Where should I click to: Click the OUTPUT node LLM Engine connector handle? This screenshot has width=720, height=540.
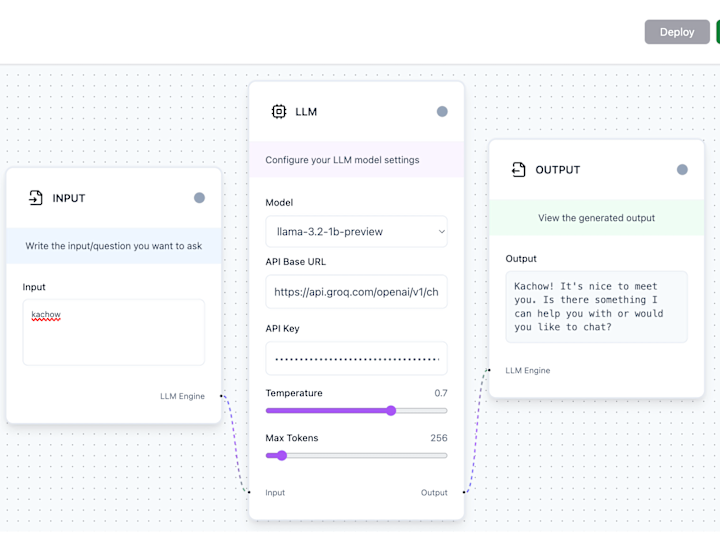pyautogui.click(x=489, y=370)
